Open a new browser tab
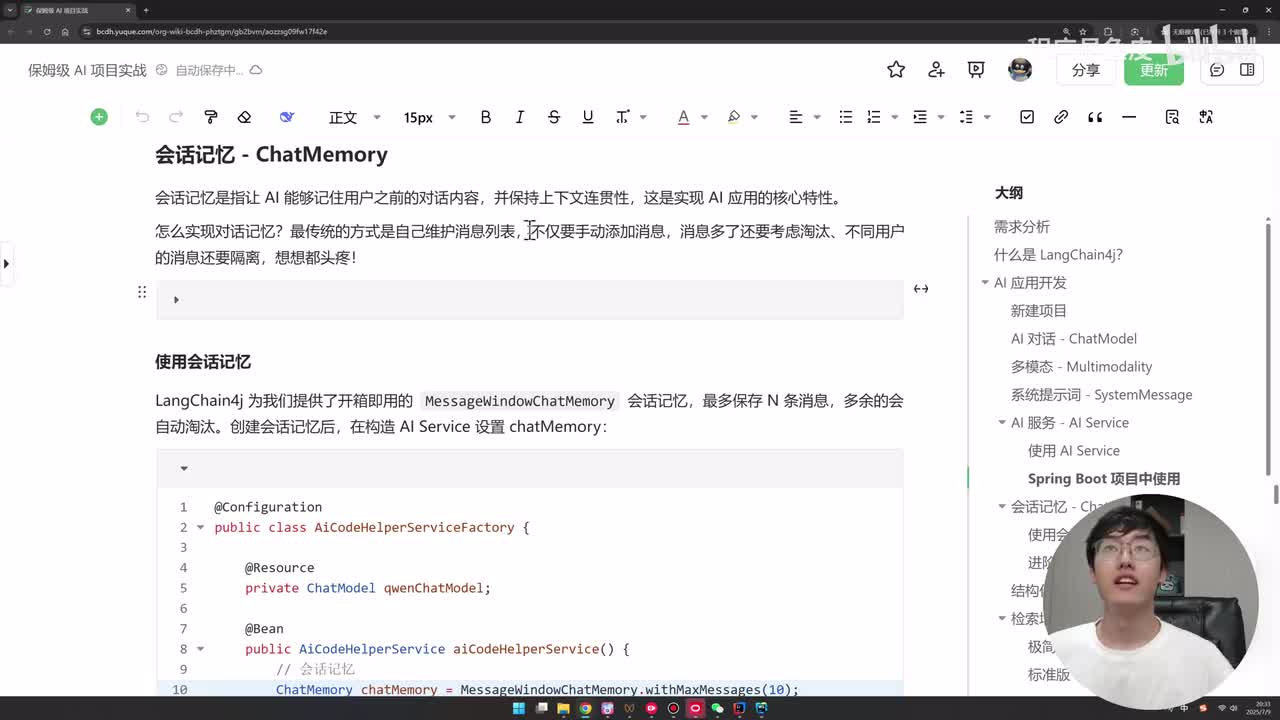This screenshot has width=1280, height=720. point(146,10)
